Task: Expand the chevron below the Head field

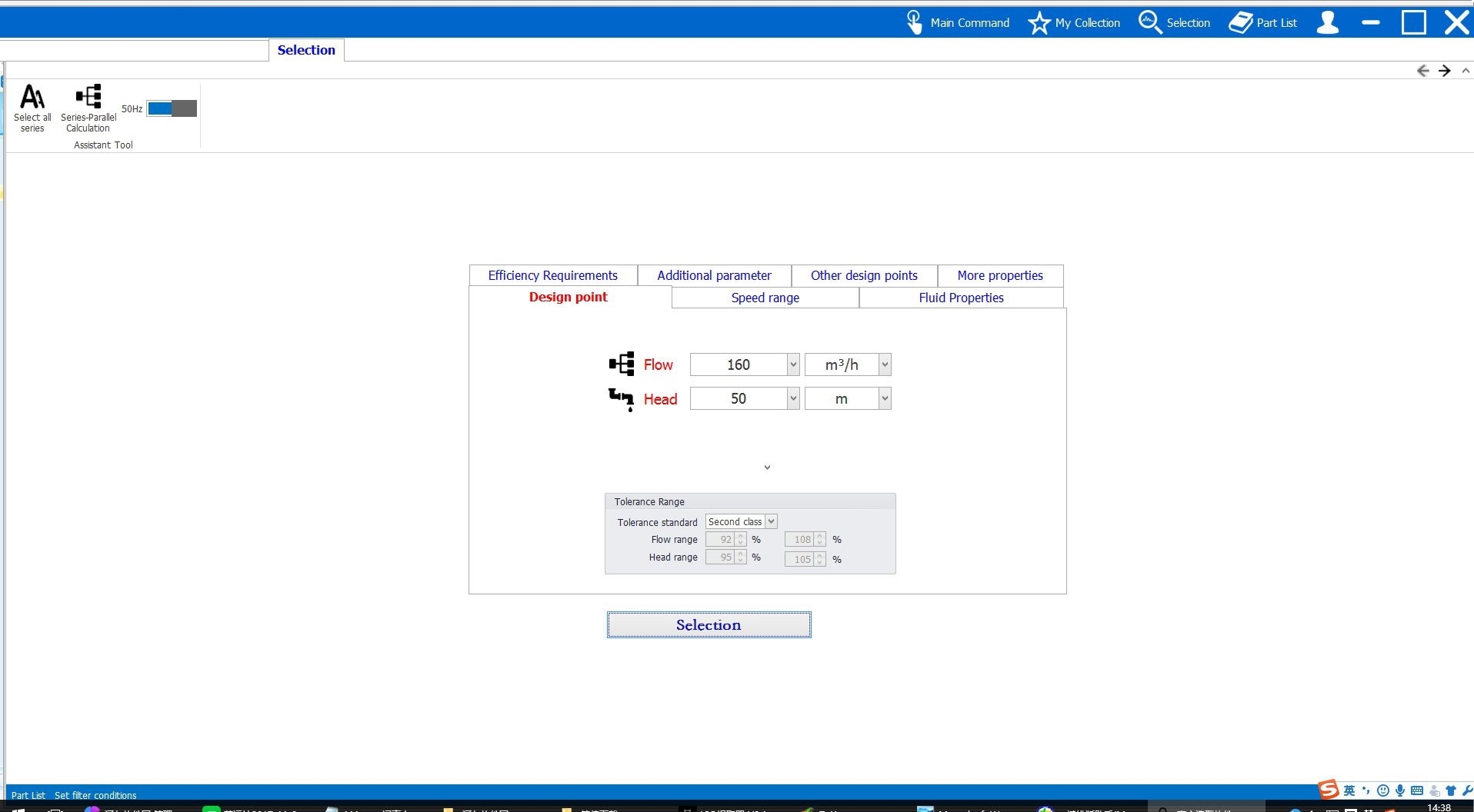Action: 767,468
